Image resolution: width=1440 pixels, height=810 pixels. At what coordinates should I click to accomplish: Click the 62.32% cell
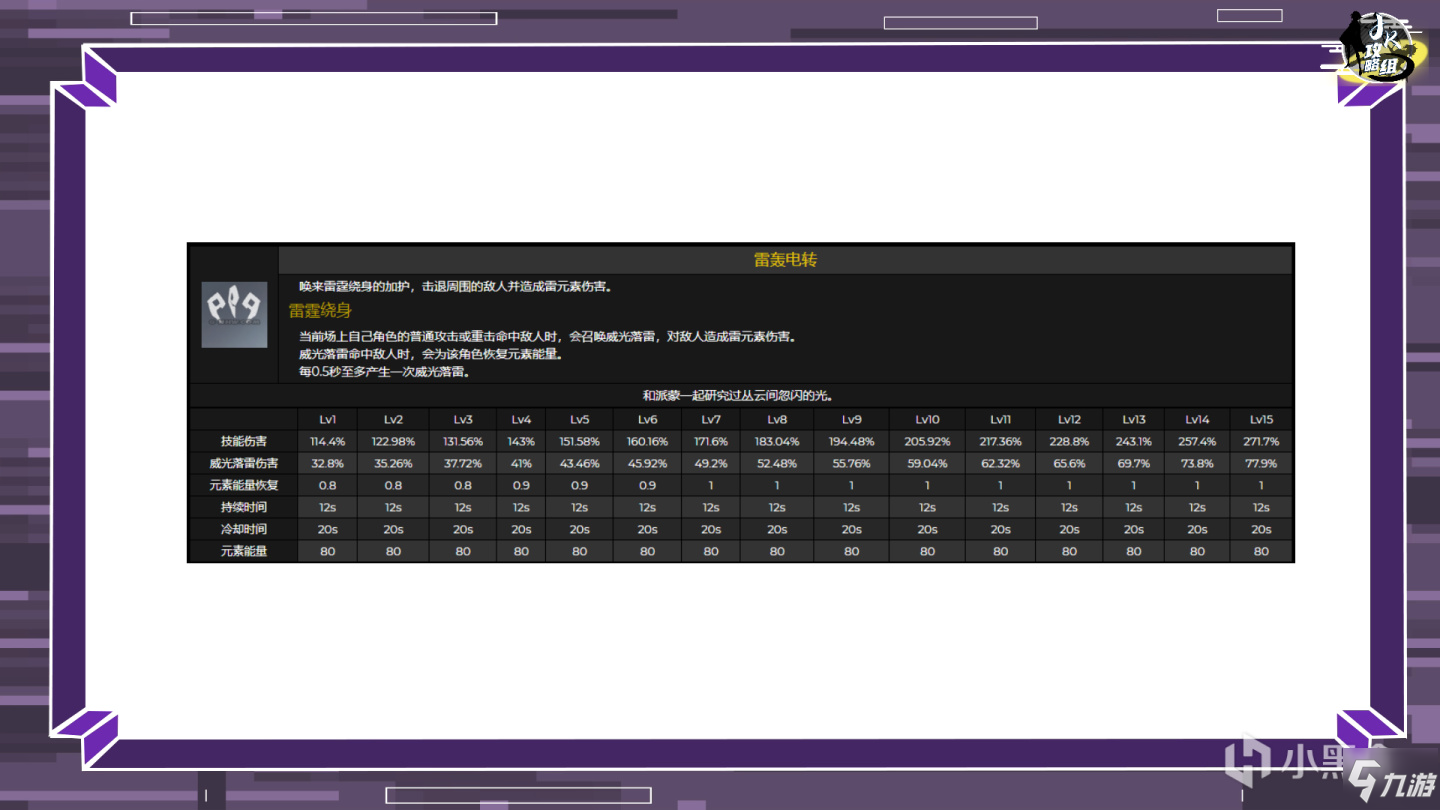point(1000,463)
